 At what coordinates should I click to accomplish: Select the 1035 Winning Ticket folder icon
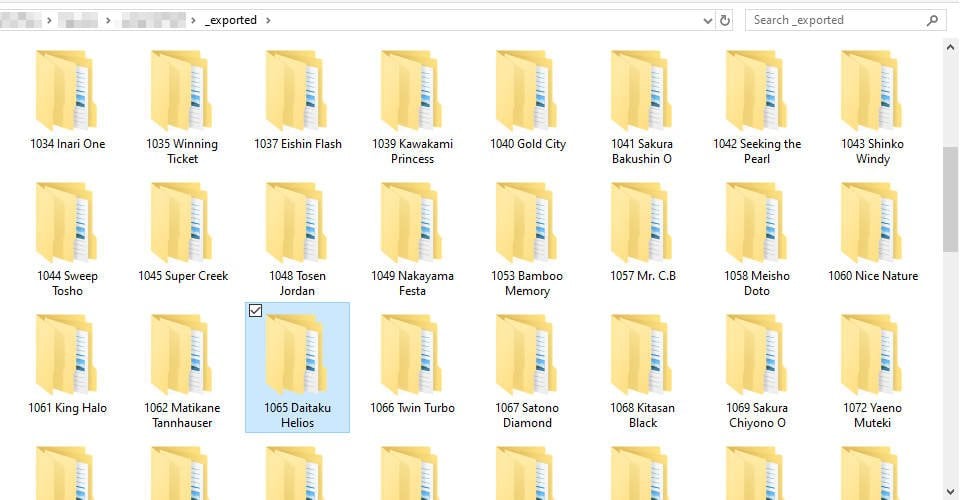(x=181, y=91)
